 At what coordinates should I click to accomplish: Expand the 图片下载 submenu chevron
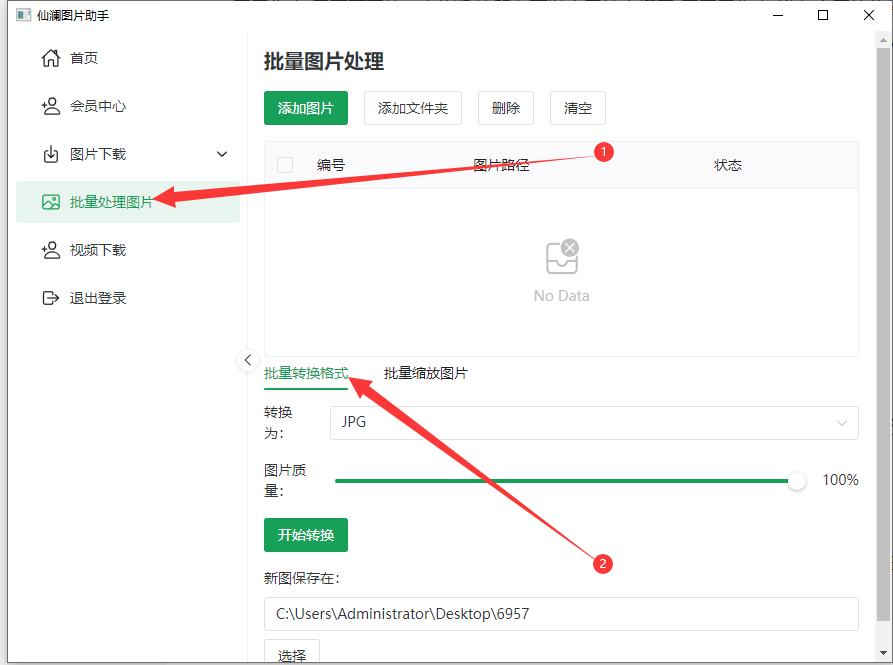[222, 154]
